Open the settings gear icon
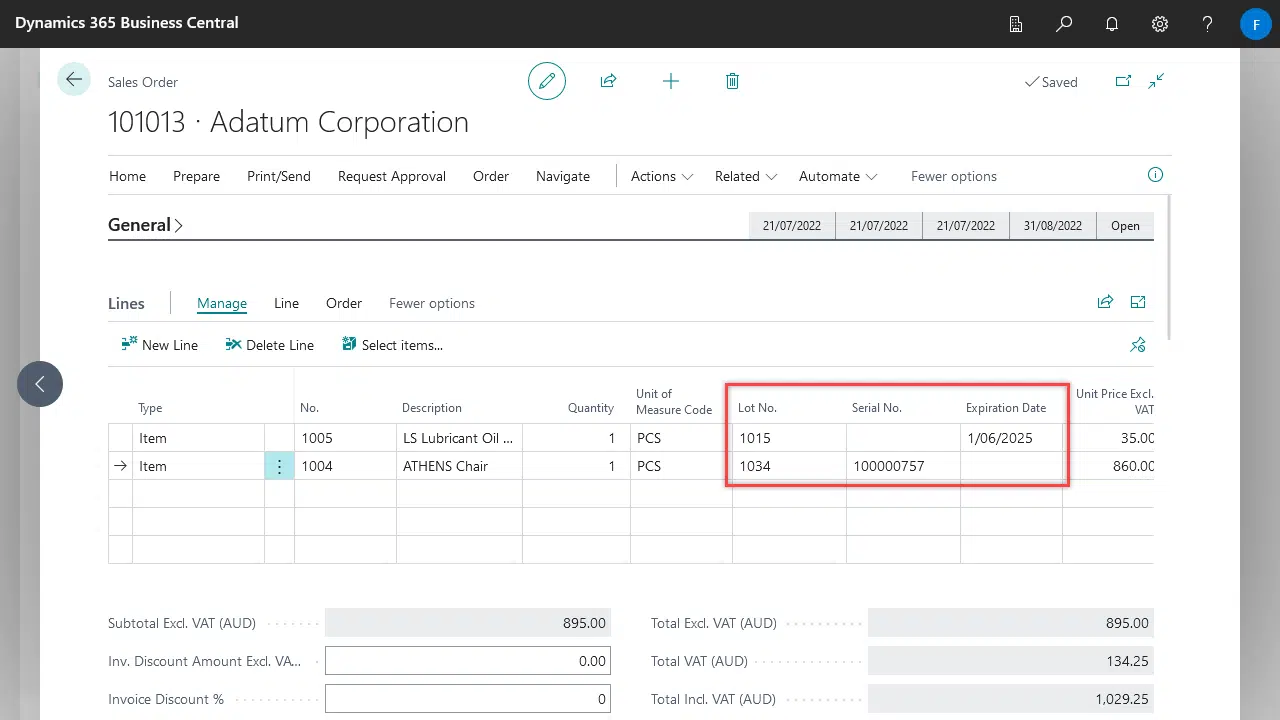The height and width of the screenshot is (720, 1280). point(1160,24)
